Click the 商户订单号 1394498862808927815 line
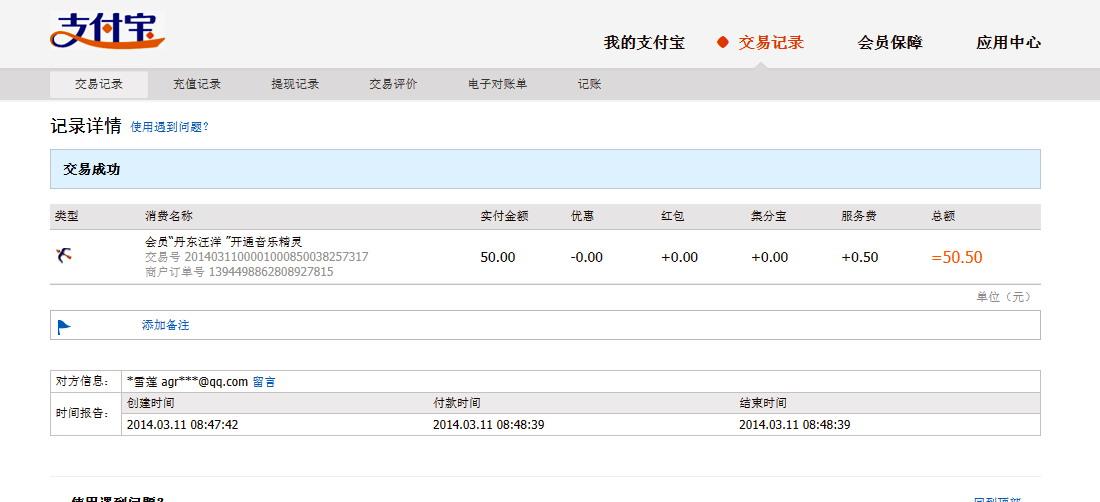 coord(239,271)
